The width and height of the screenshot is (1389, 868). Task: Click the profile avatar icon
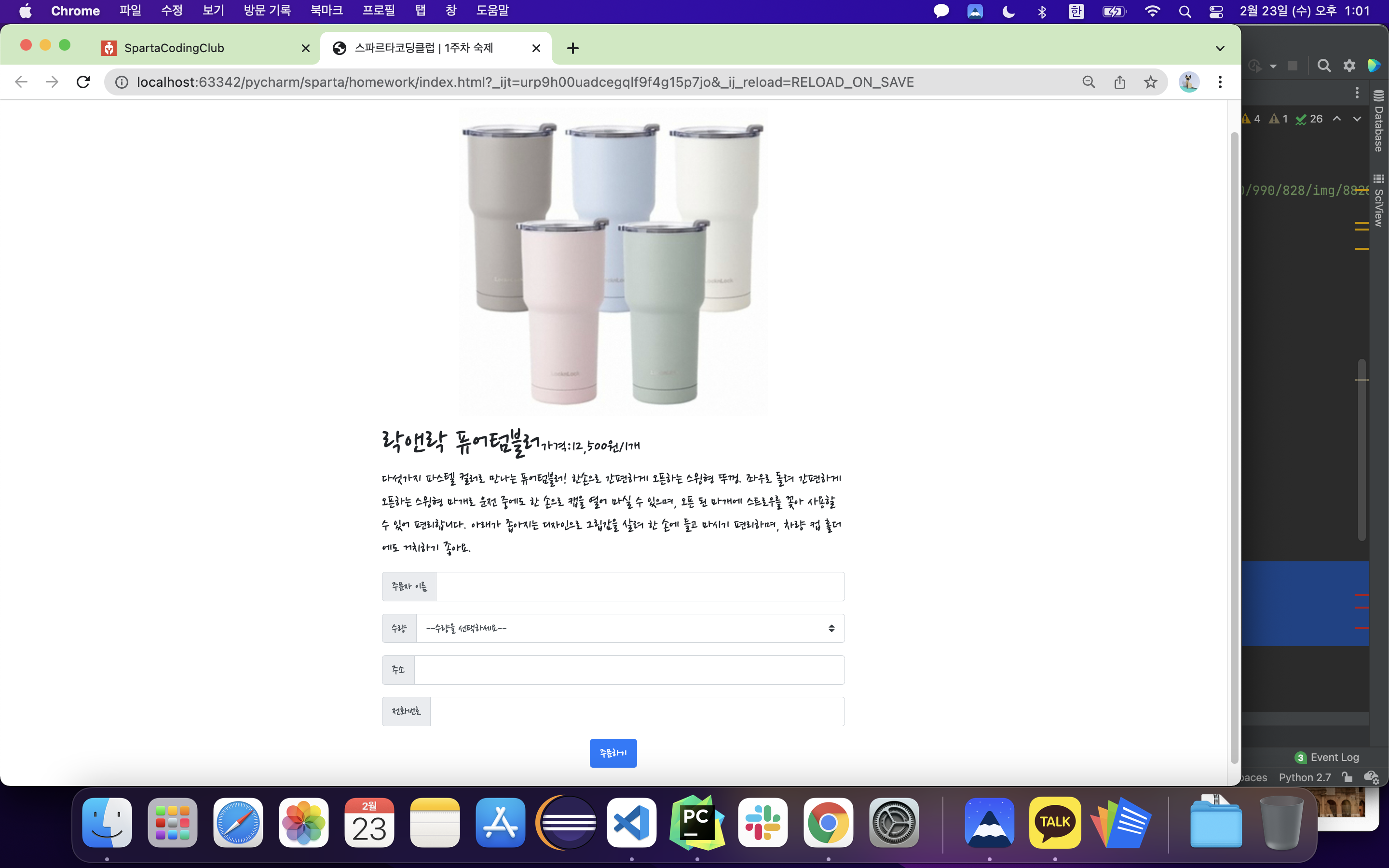point(1189,82)
